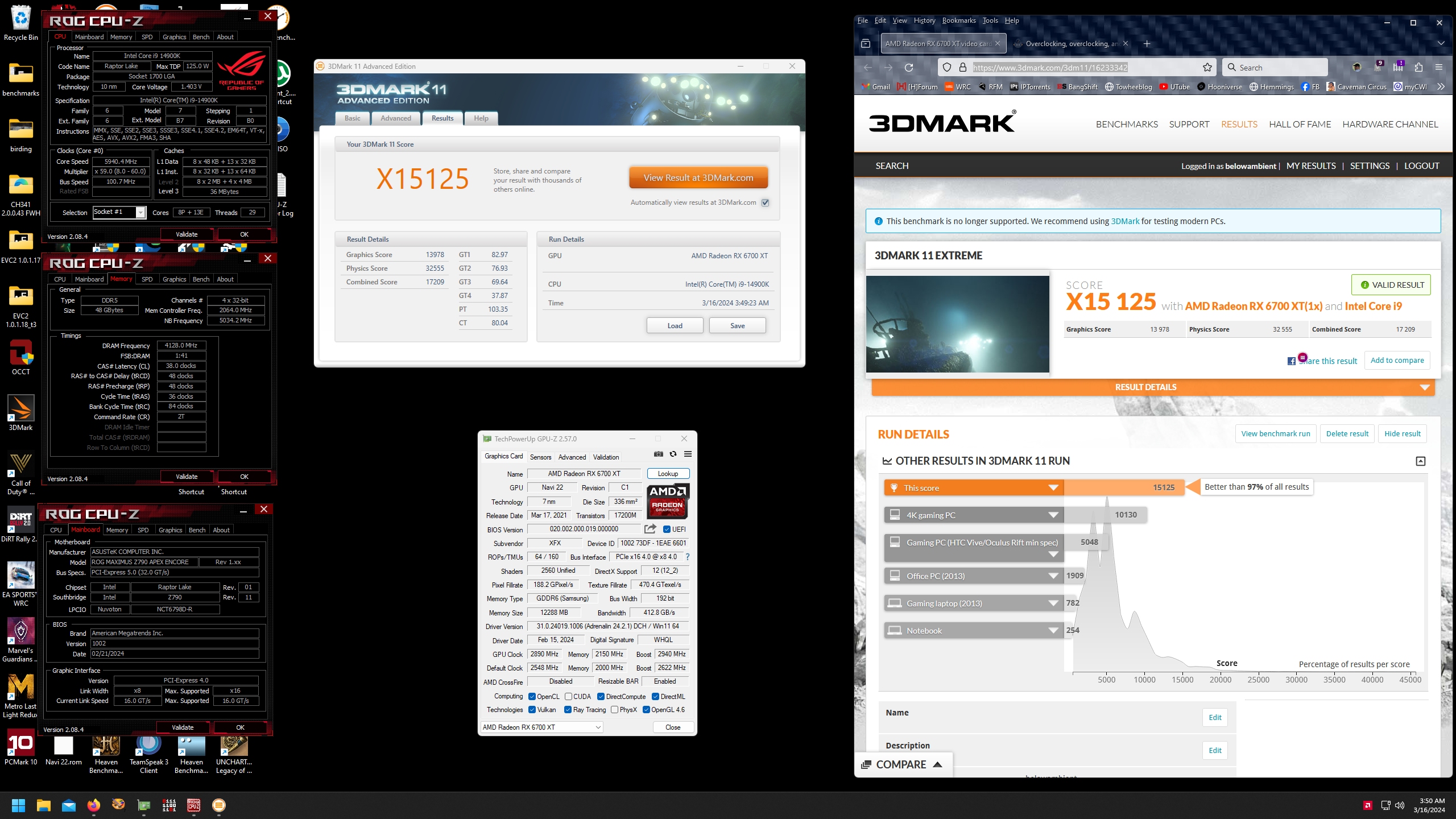Click the underwater 3DMark 11 result thumbnail
The image size is (1456, 819).
pyautogui.click(x=957, y=324)
